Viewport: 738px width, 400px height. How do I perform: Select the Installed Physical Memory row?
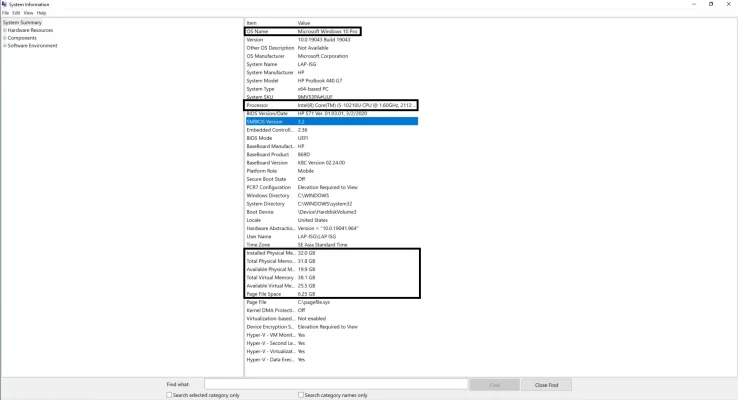pyautogui.click(x=332, y=253)
